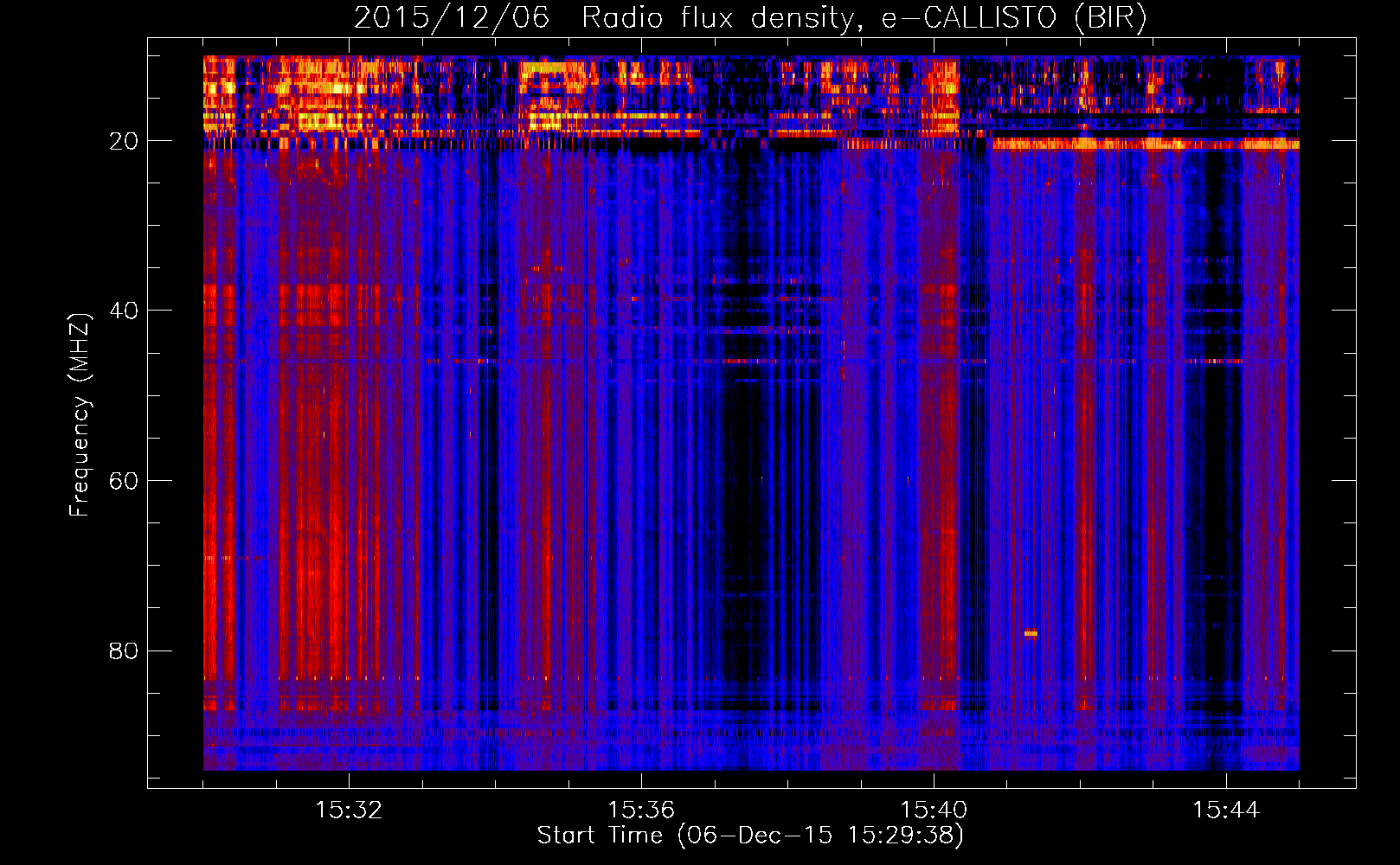Image resolution: width=1400 pixels, height=865 pixels.
Task: Click the 15:36 time tick label
Action: pos(641,811)
